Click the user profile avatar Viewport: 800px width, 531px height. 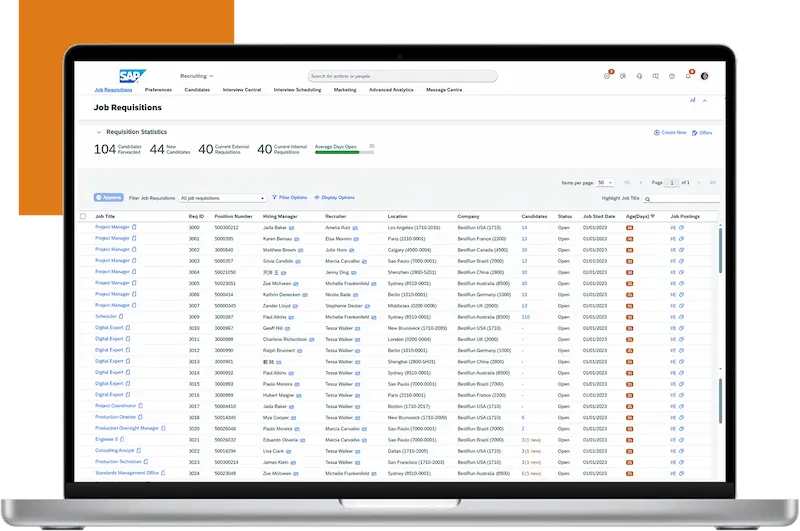[x=704, y=76]
